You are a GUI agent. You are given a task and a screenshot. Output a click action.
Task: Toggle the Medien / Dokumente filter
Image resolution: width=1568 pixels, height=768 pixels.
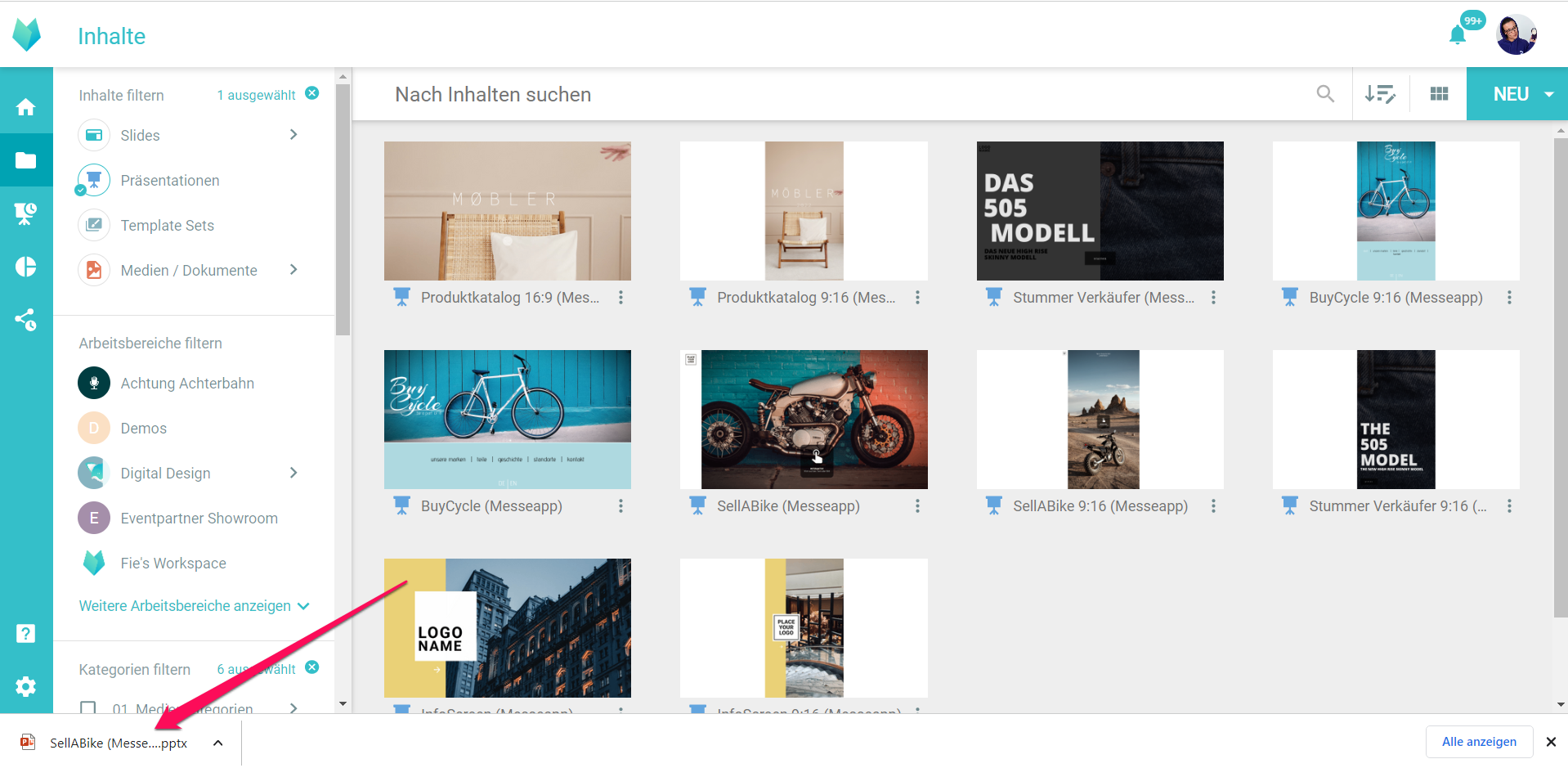[168, 271]
